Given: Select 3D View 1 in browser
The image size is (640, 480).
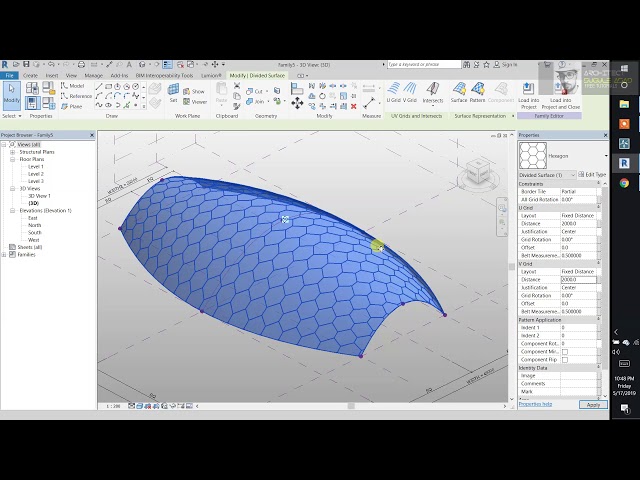Looking at the screenshot, I should [39, 196].
